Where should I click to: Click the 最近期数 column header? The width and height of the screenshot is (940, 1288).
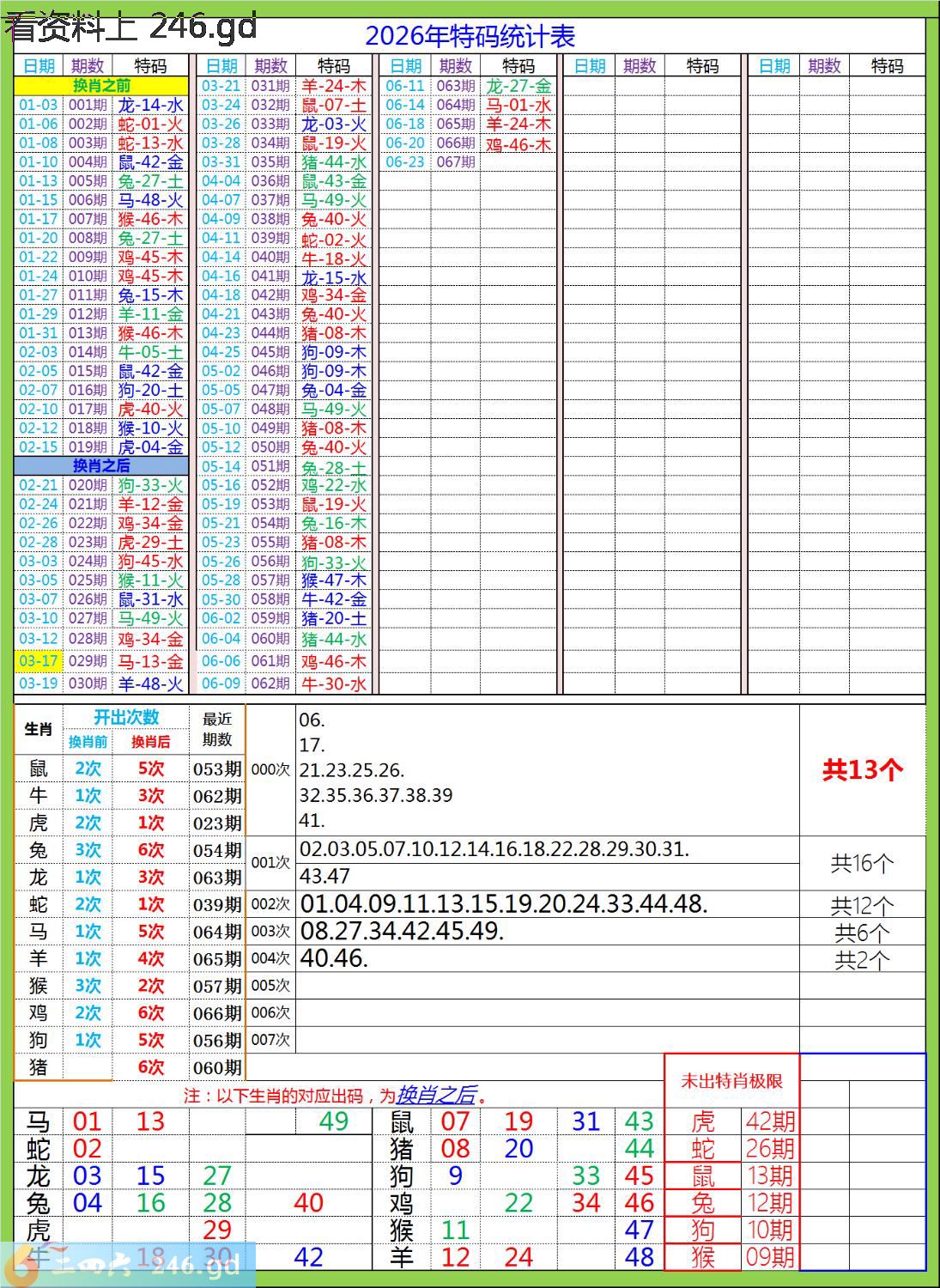217,730
